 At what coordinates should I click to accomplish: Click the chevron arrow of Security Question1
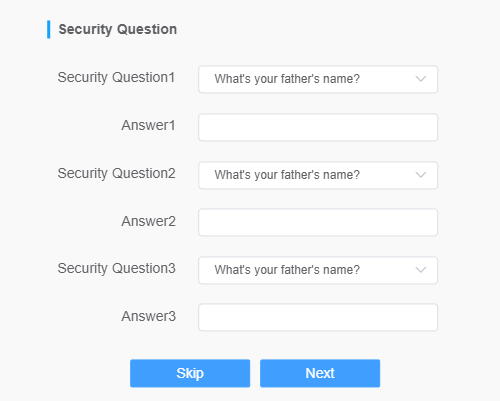[x=421, y=79]
